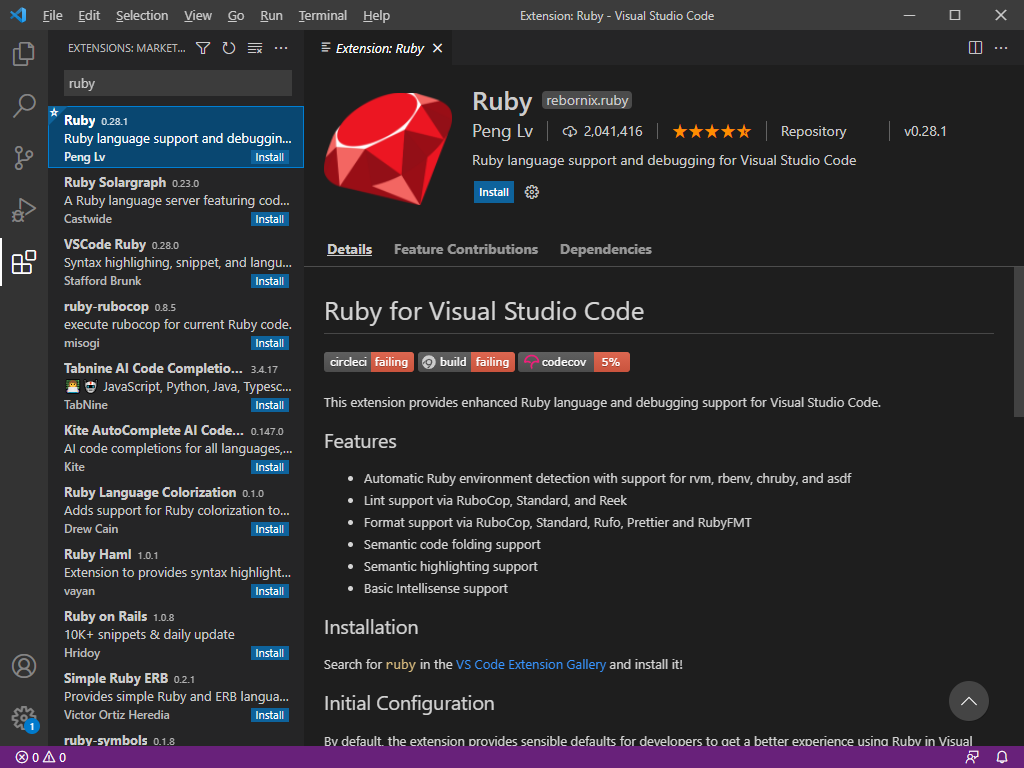This screenshot has width=1024, height=768.
Task: Open the Terminal menu
Action: coord(323,15)
